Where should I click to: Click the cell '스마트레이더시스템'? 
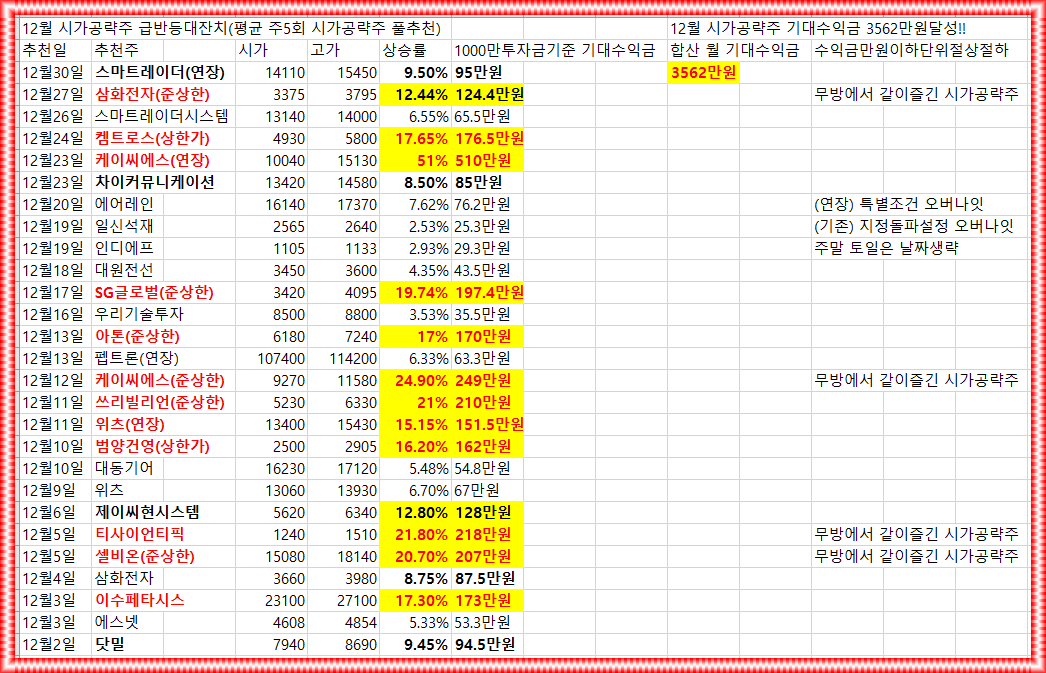pyautogui.click(x=161, y=117)
